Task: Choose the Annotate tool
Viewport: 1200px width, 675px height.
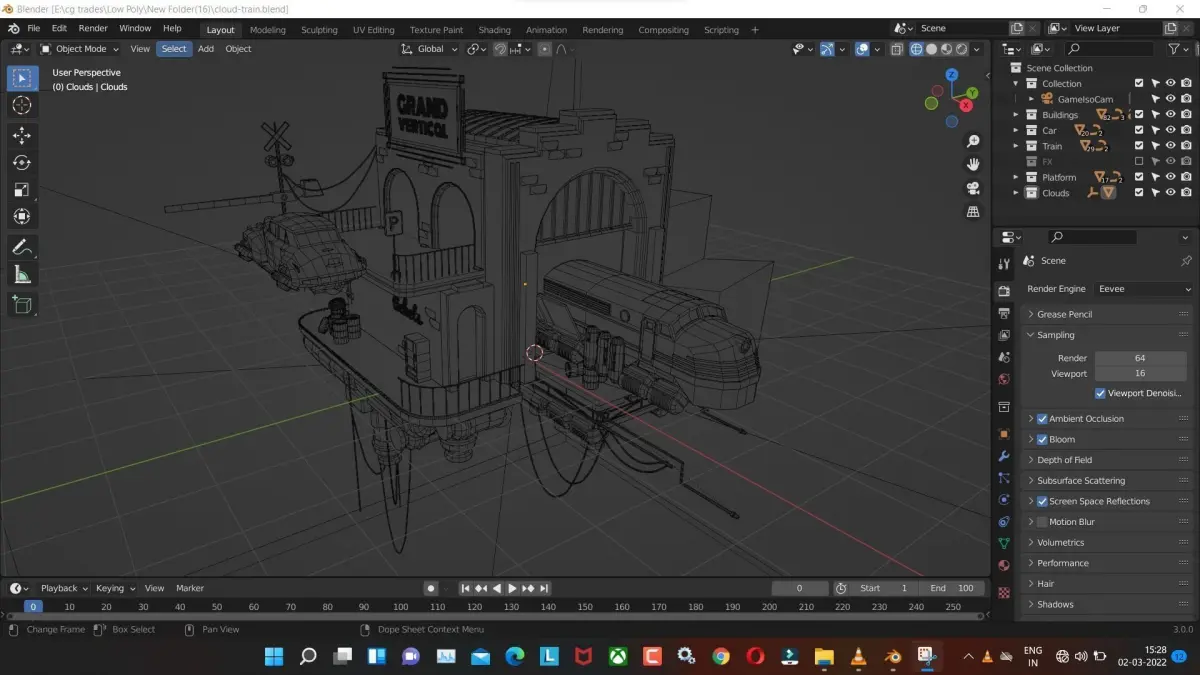Action: point(21,246)
